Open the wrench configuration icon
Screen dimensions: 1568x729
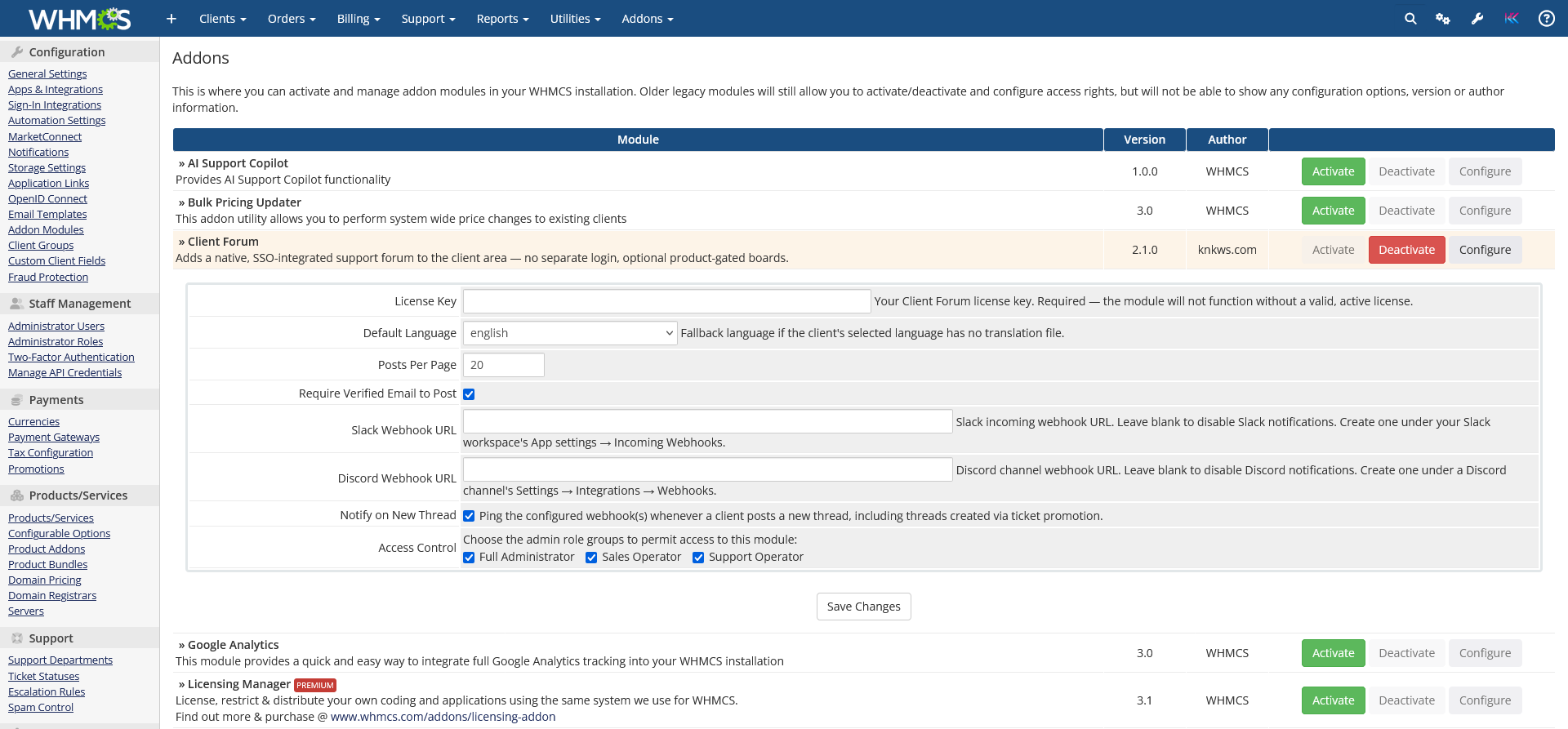pos(1477,19)
